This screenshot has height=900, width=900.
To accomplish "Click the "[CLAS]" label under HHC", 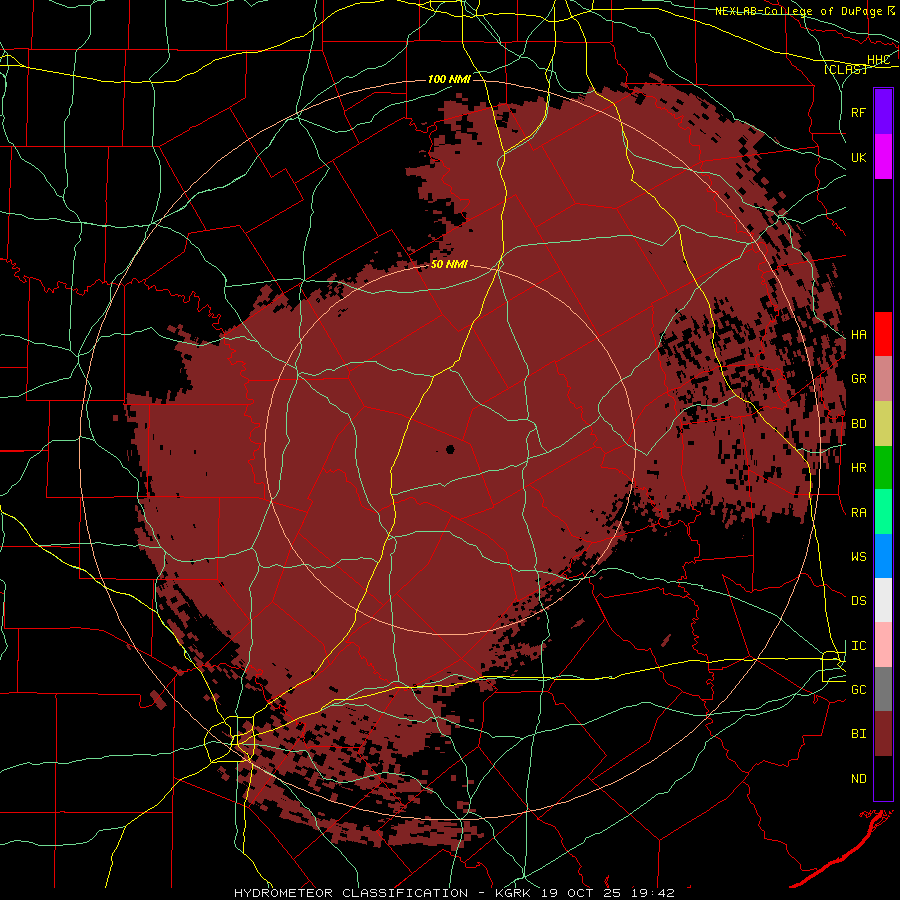I will pyautogui.click(x=845, y=69).
